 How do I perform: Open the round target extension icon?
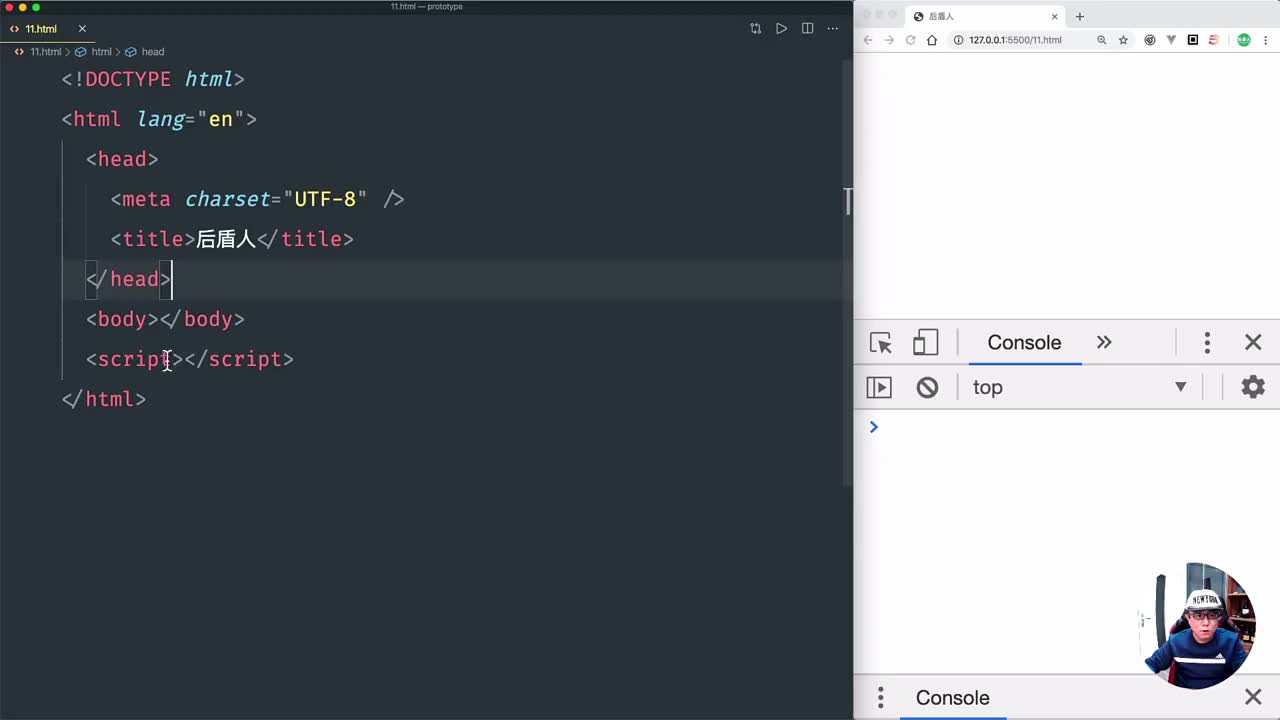click(1149, 40)
